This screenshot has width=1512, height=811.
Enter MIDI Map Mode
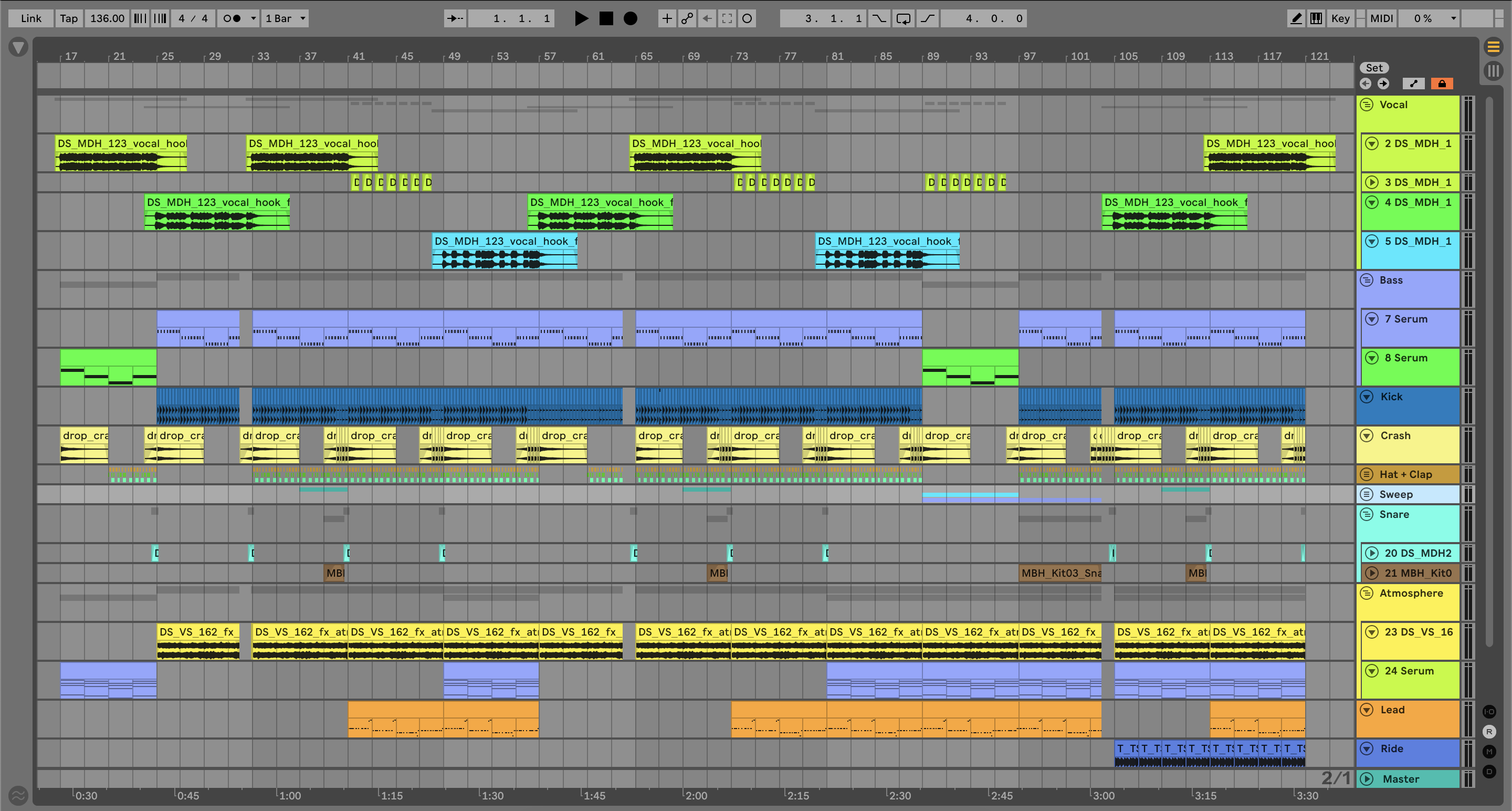1381,18
